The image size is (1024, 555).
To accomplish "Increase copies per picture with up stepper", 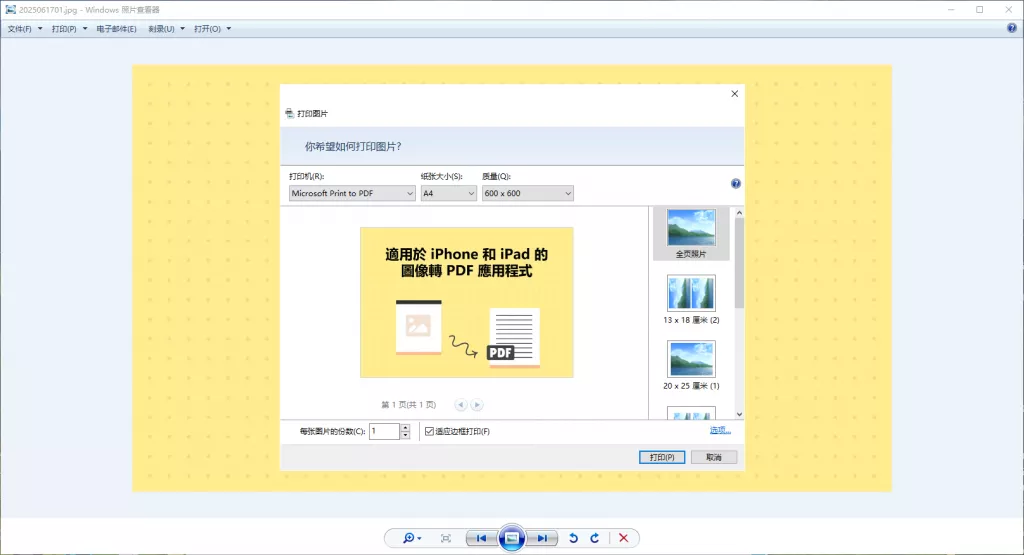I will [406, 428].
